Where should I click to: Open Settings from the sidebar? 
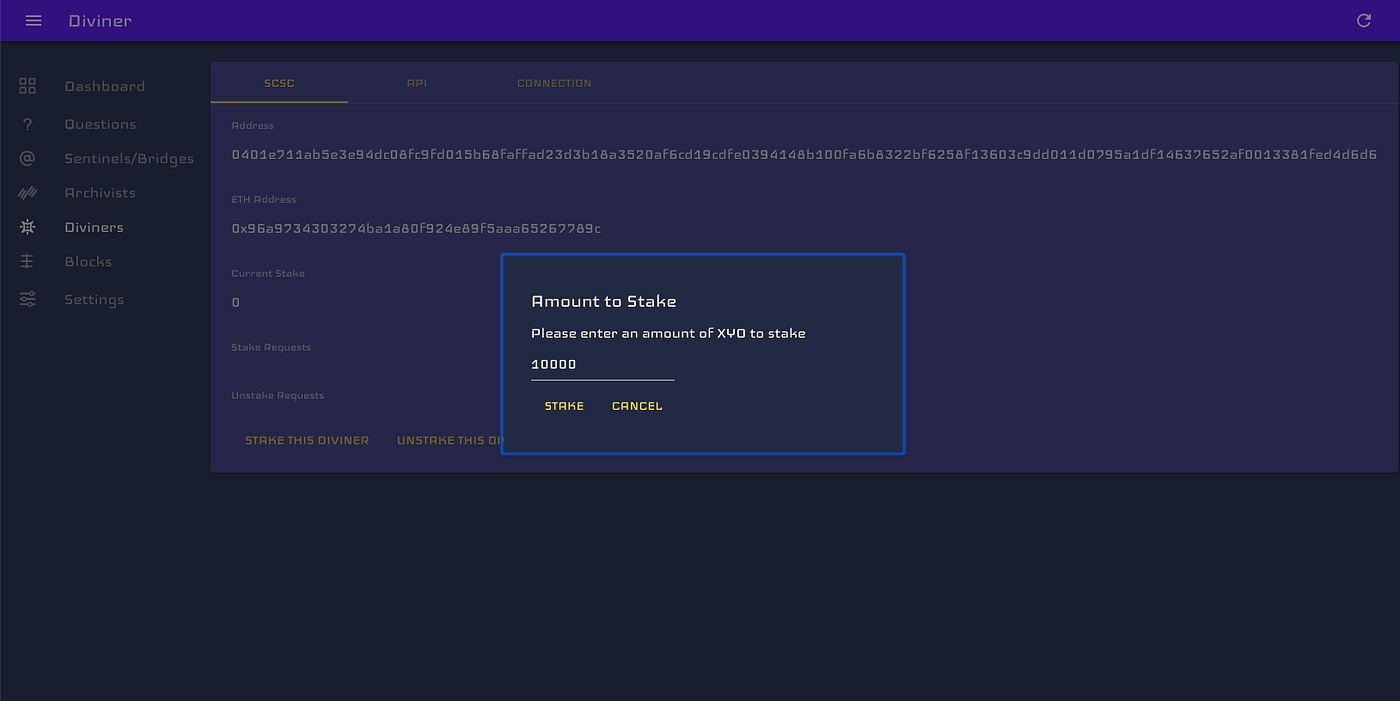(94, 299)
